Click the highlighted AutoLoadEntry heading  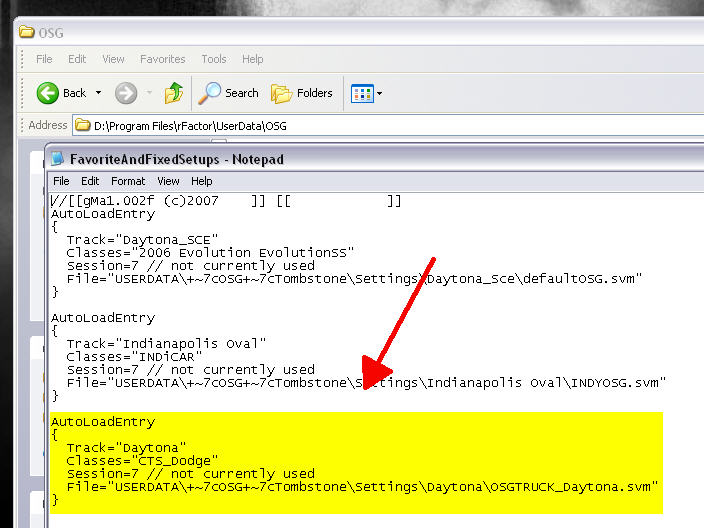(x=103, y=422)
